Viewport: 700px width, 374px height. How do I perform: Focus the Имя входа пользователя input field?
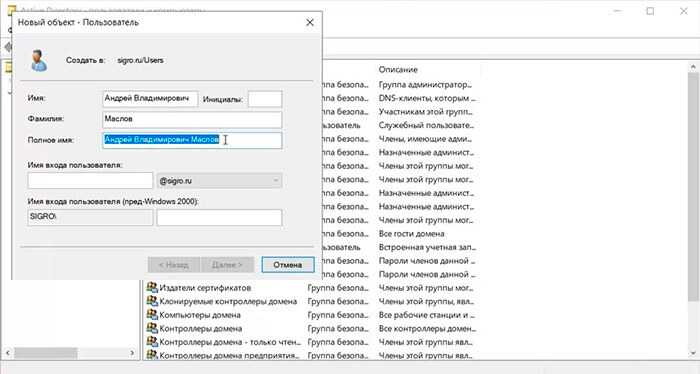90,181
